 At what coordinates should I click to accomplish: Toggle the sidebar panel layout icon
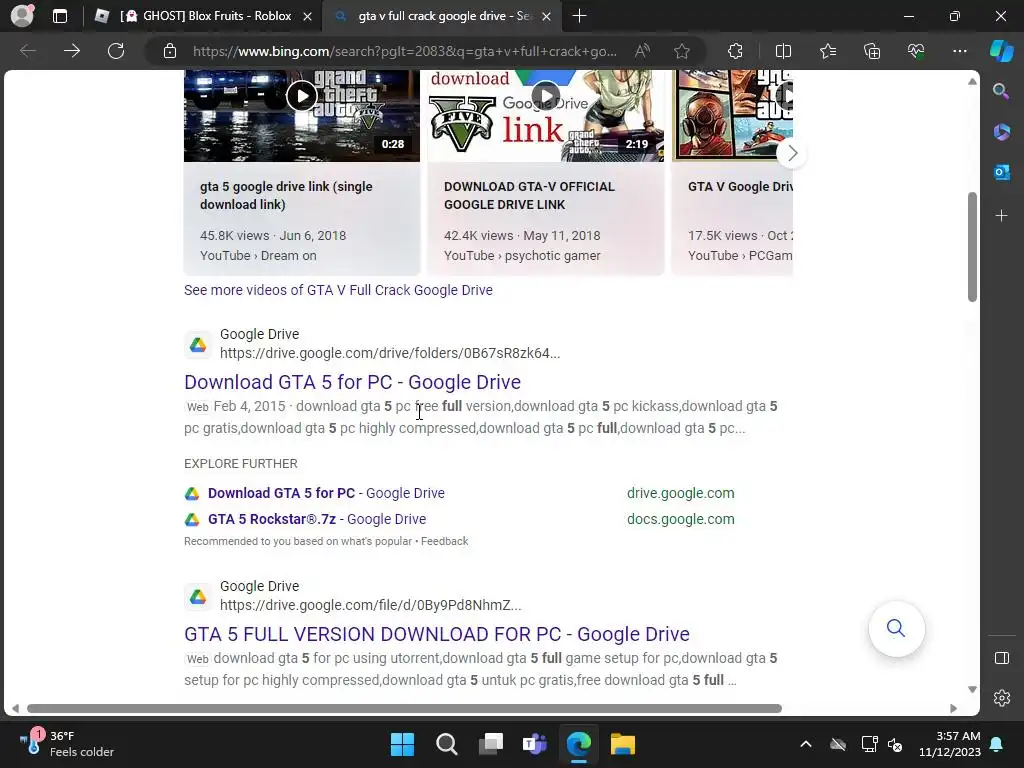point(1001,658)
